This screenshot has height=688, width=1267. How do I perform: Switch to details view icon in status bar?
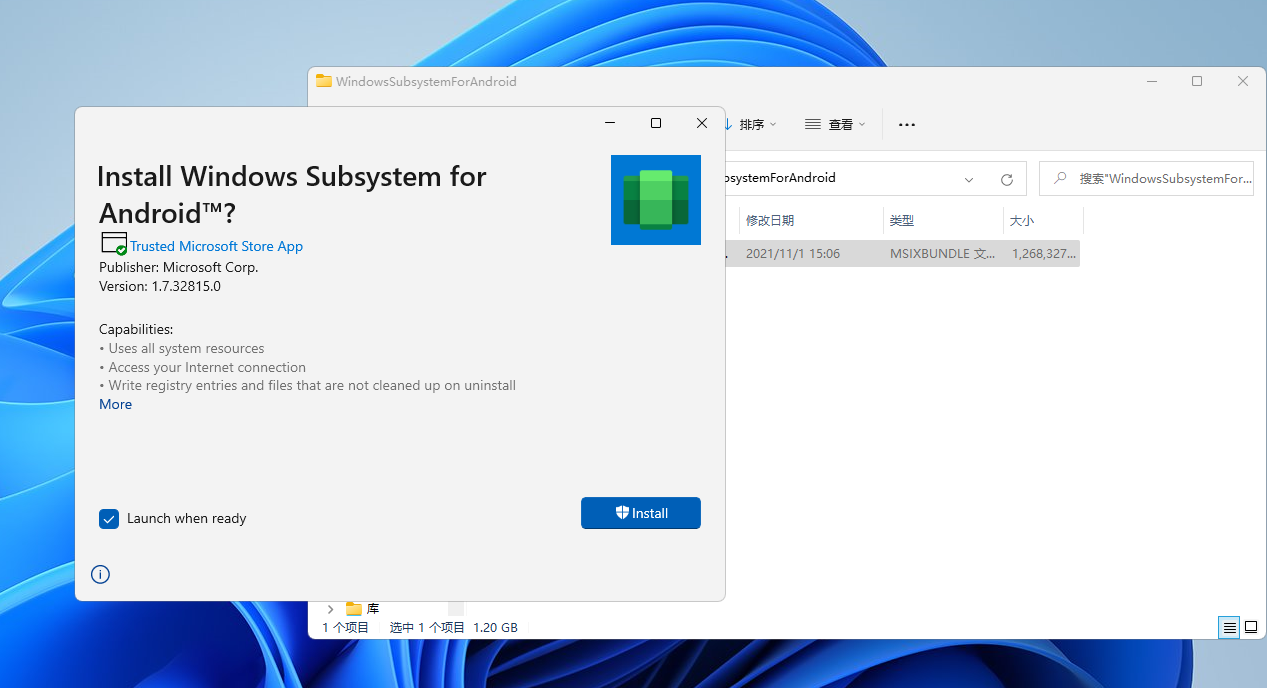point(1229,628)
